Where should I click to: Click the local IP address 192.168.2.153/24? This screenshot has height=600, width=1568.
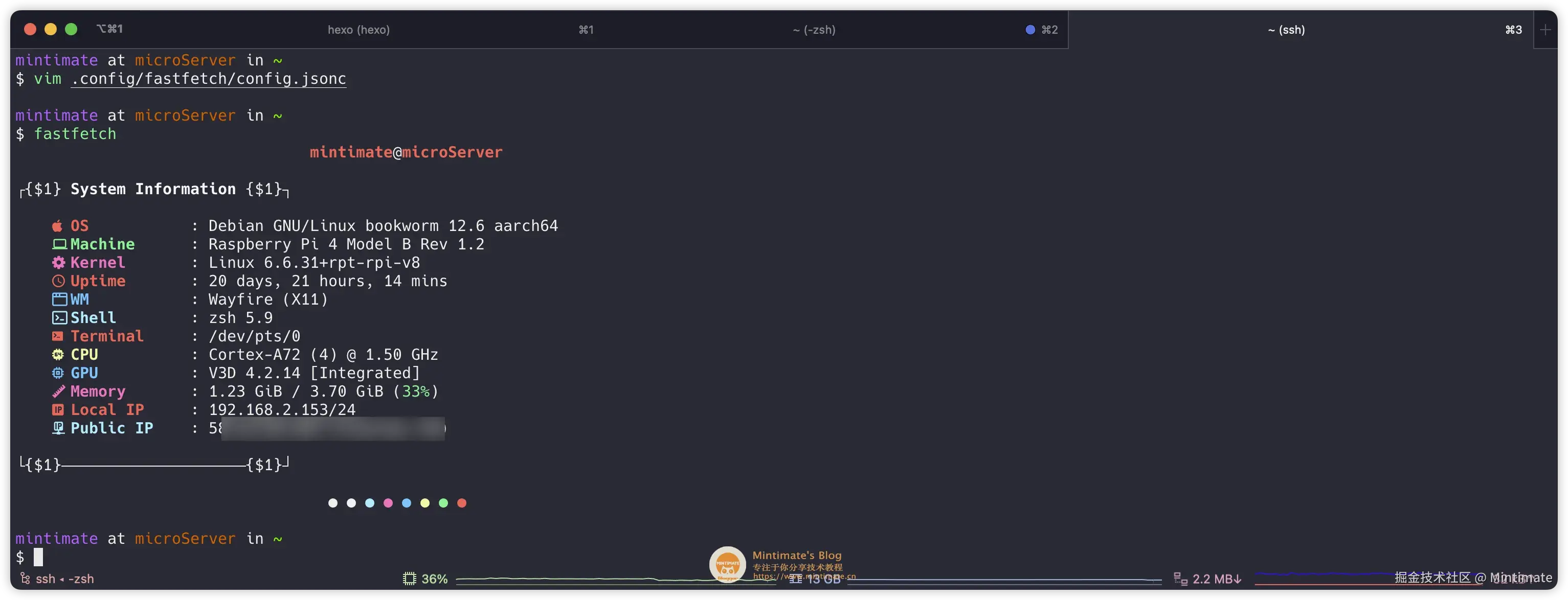pyautogui.click(x=282, y=409)
